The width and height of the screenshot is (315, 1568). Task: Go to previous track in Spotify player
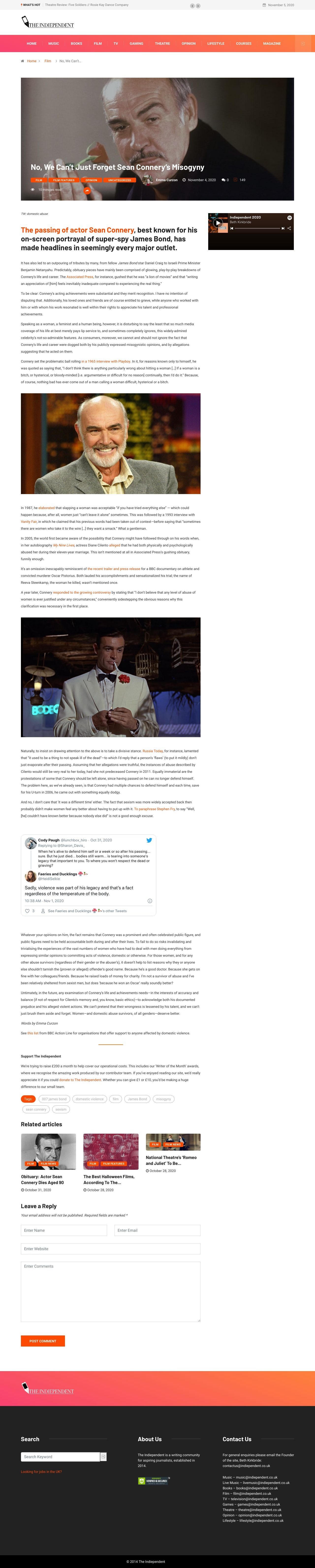click(232, 228)
